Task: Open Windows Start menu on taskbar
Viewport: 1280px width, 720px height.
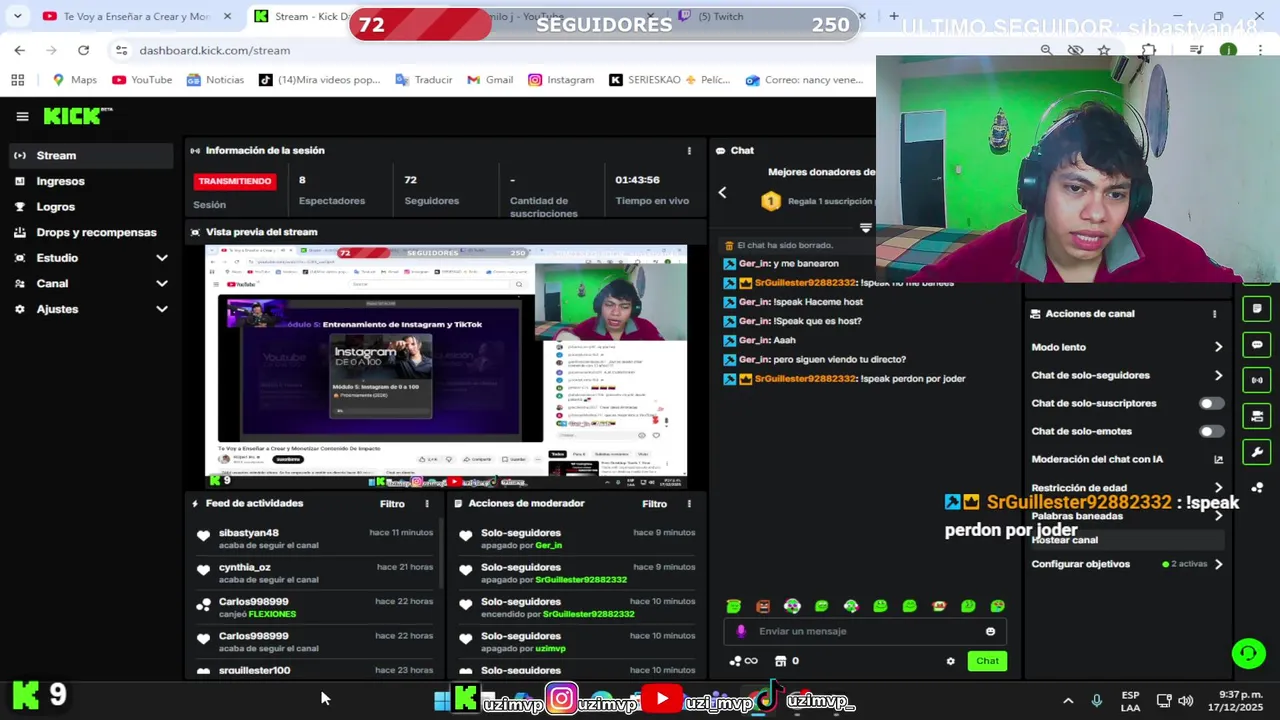Action: 441,701
